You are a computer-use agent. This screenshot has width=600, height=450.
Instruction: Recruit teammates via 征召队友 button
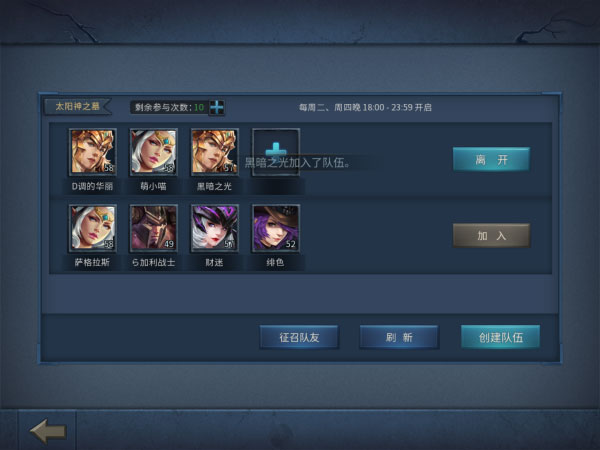tap(299, 337)
